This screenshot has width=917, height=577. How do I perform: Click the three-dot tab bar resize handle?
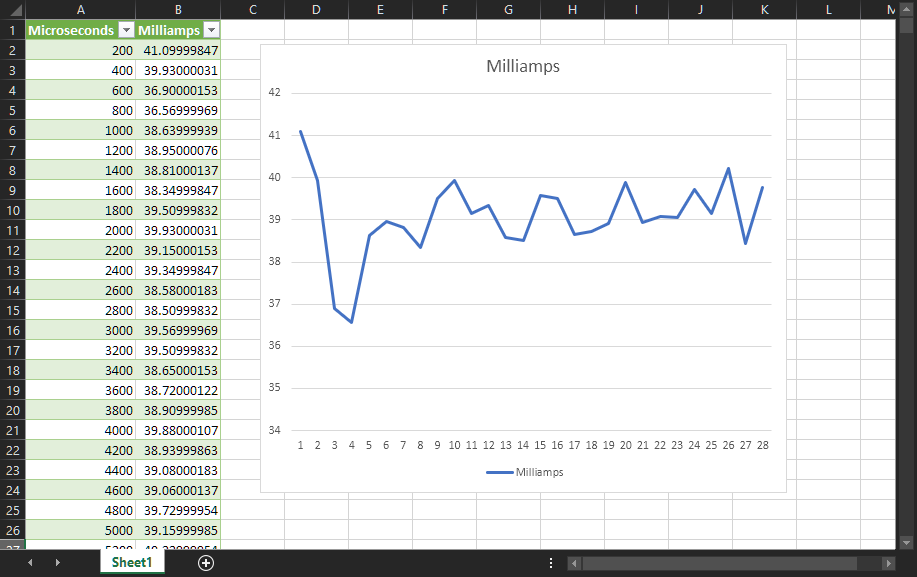(551, 563)
